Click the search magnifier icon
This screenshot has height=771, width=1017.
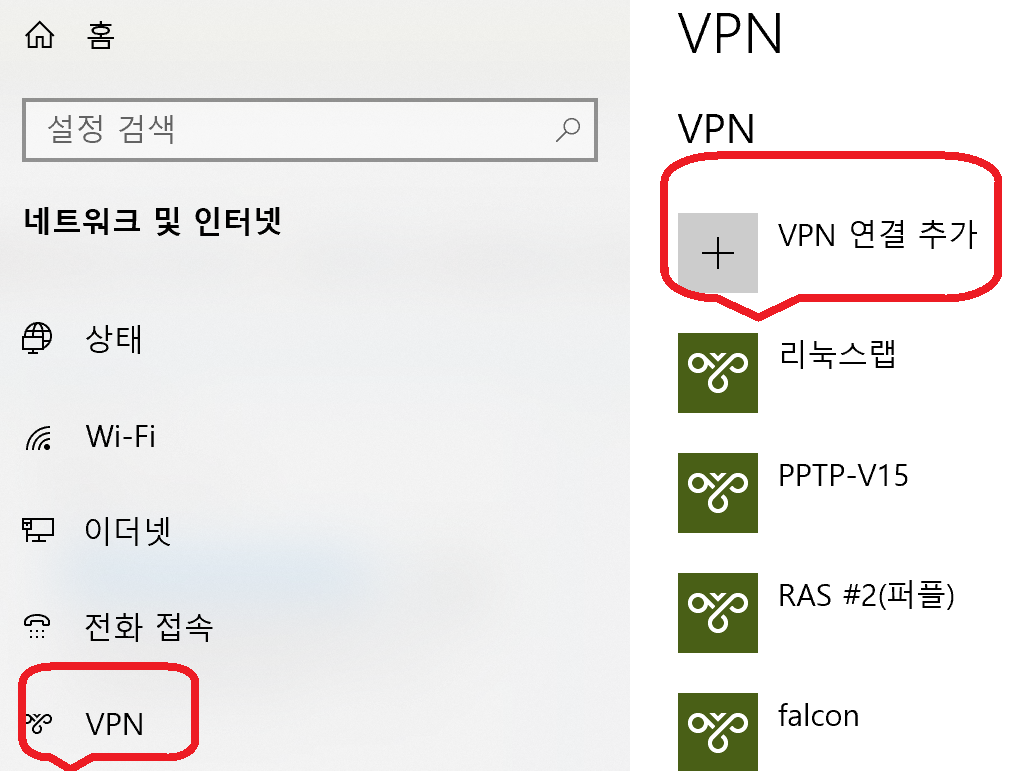(568, 130)
